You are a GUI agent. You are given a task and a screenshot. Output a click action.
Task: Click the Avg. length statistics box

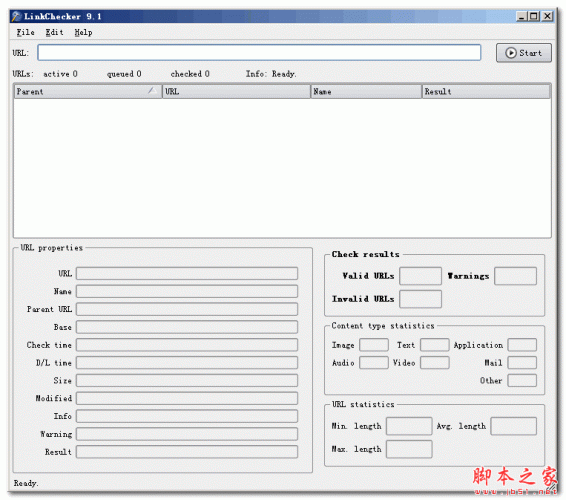point(514,426)
